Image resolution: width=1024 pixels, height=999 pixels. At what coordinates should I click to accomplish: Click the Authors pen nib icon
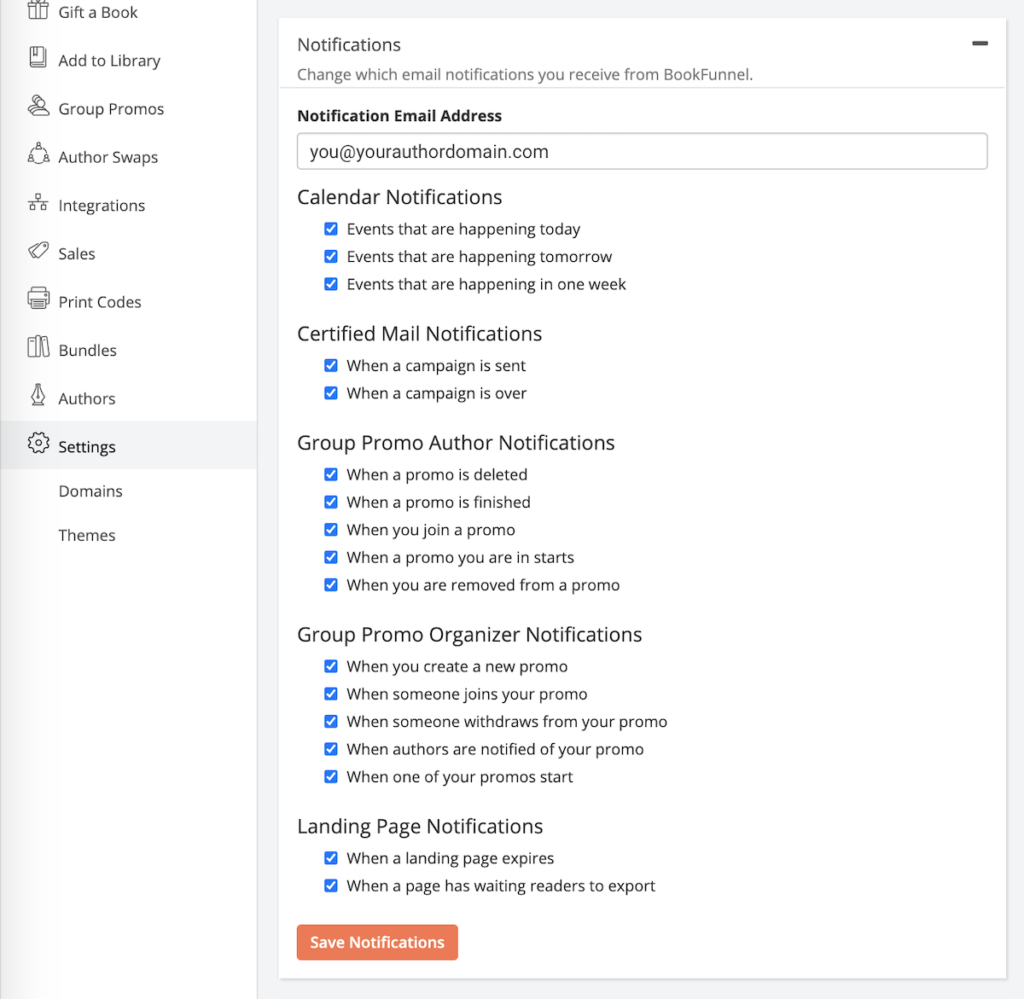pyautogui.click(x=38, y=395)
